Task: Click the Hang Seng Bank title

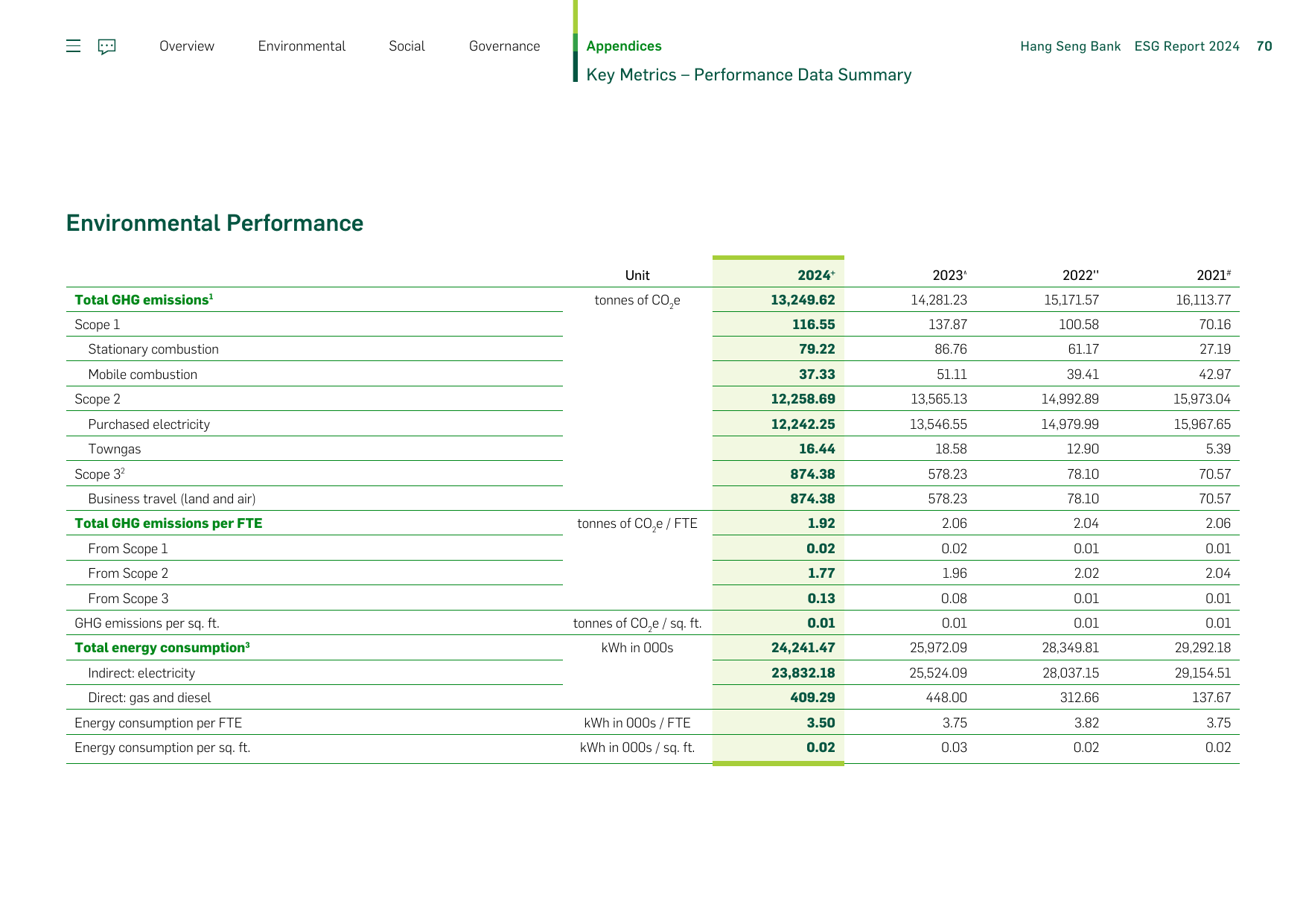Action: coord(1070,46)
